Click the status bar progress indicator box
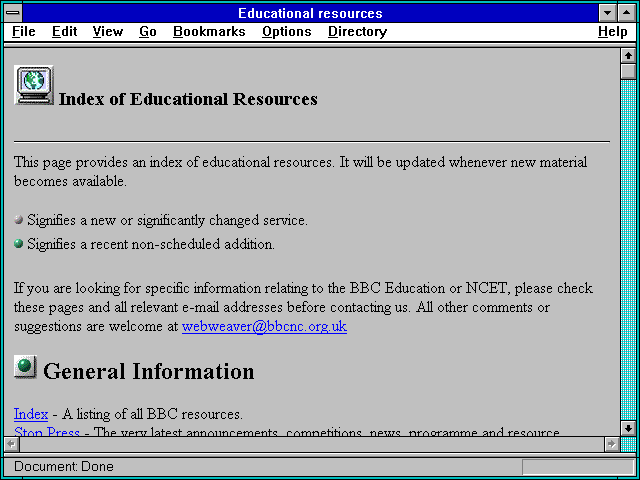 coord(578,467)
